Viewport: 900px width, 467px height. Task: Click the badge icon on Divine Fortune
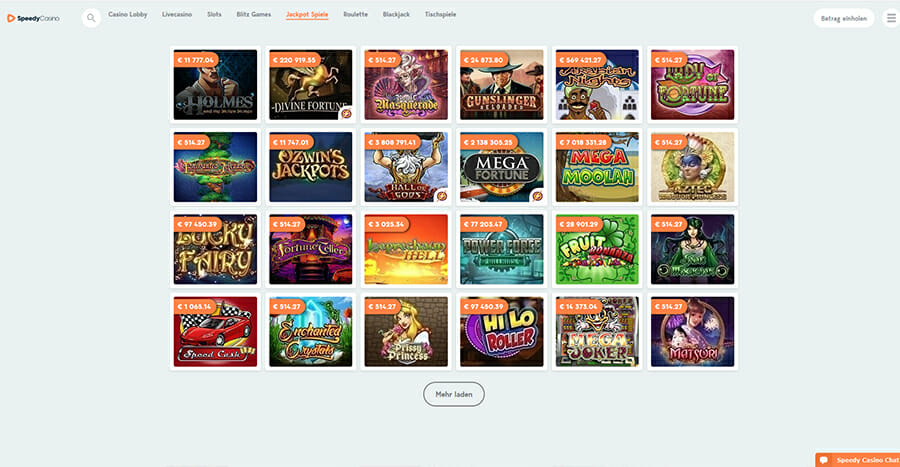pyautogui.click(x=346, y=114)
